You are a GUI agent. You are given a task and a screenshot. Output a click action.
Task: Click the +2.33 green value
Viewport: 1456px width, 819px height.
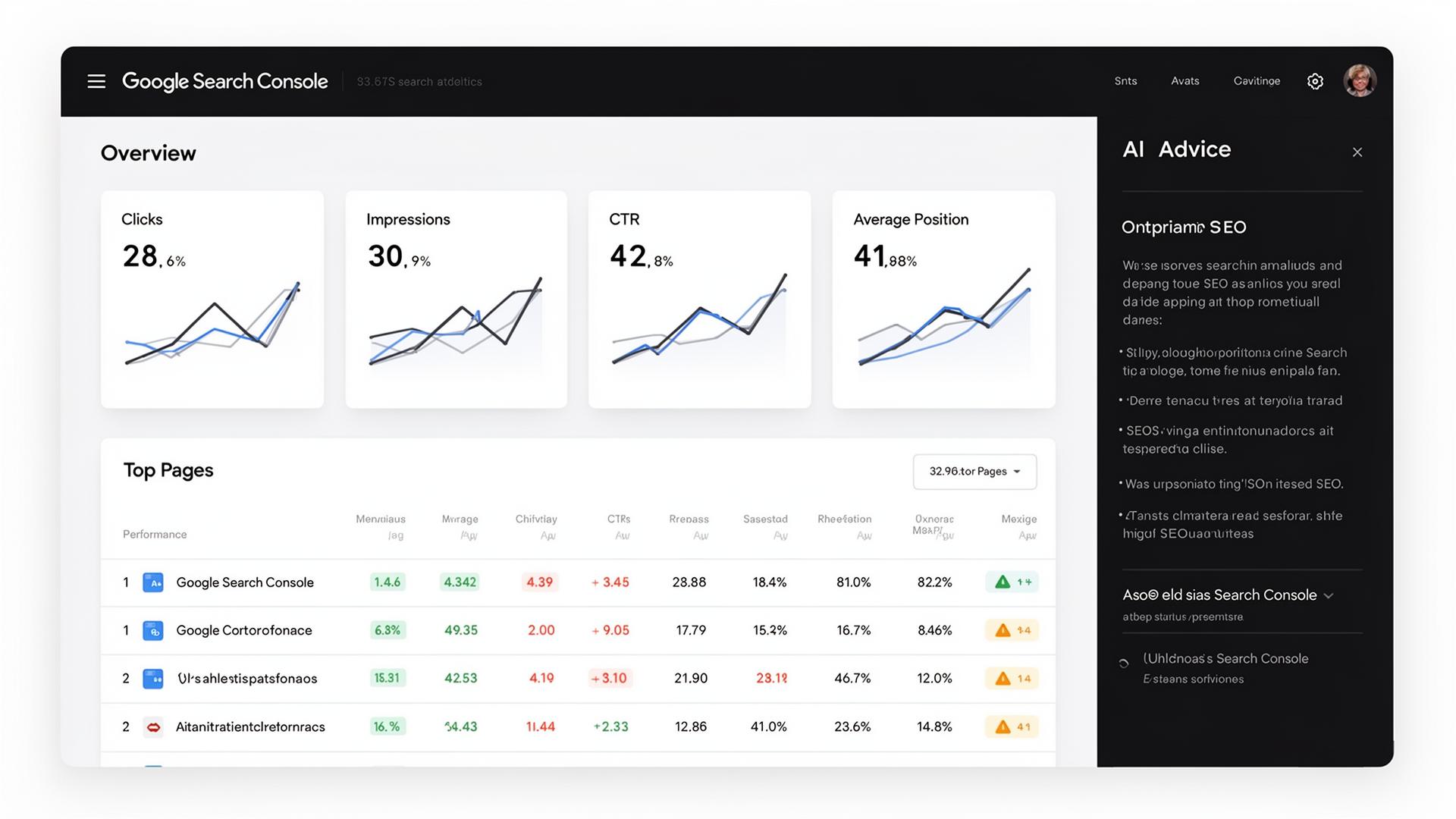tap(610, 726)
